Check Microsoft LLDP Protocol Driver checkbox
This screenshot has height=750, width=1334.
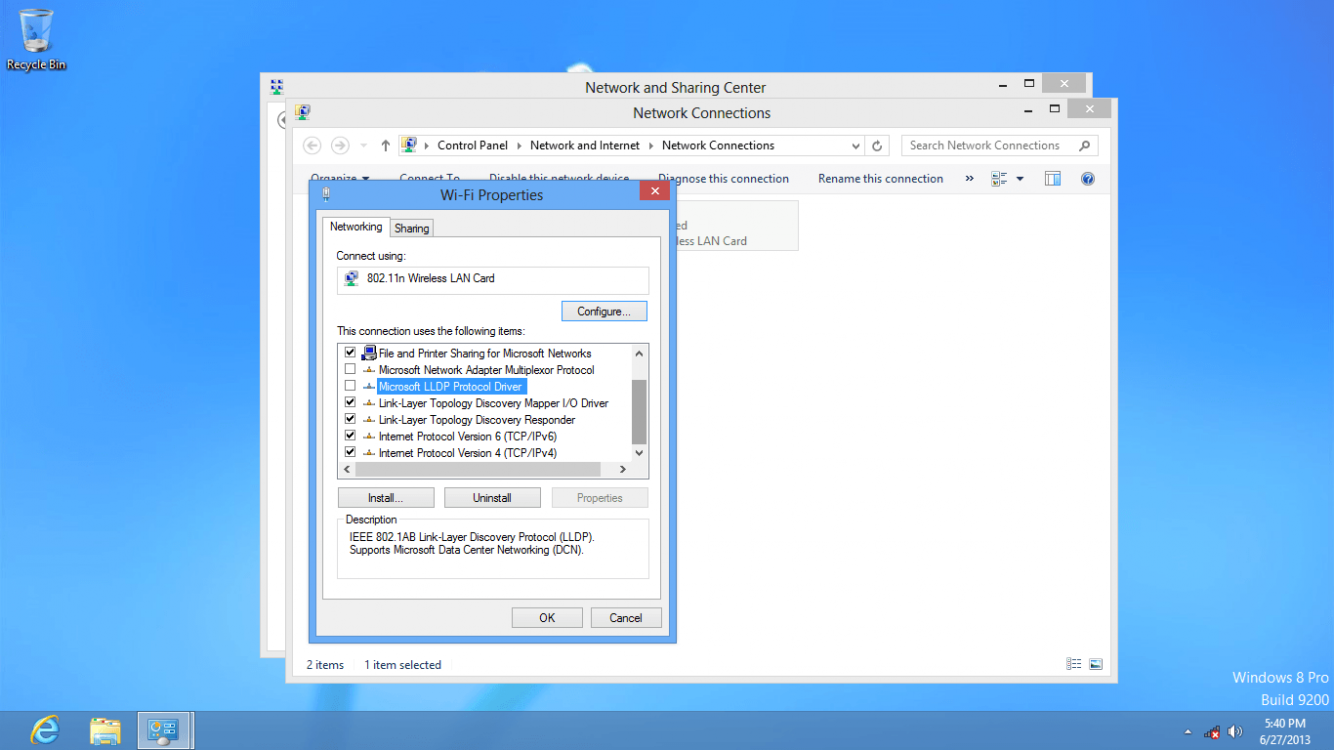[x=350, y=387]
